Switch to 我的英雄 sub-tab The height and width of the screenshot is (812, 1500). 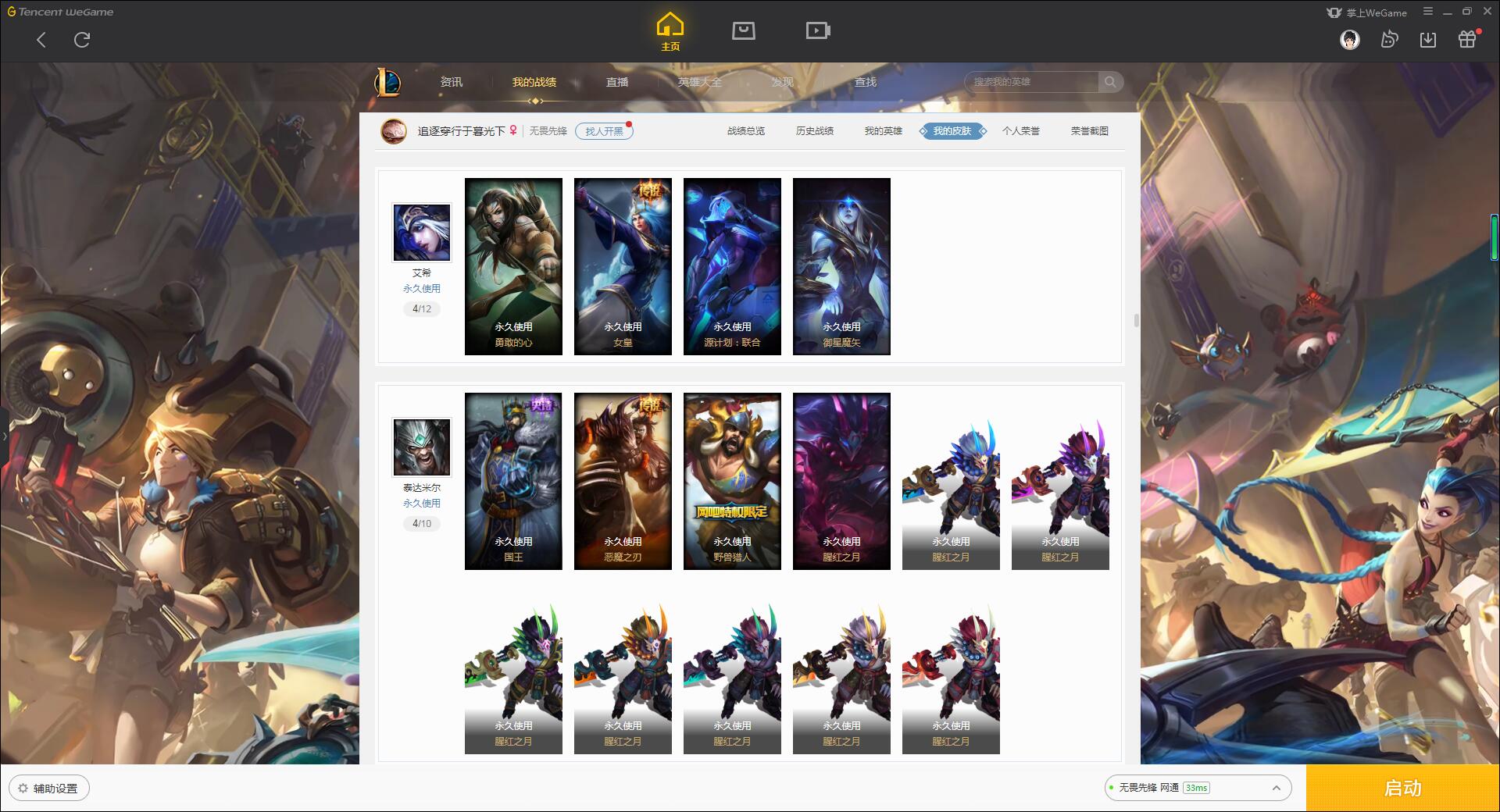(884, 131)
